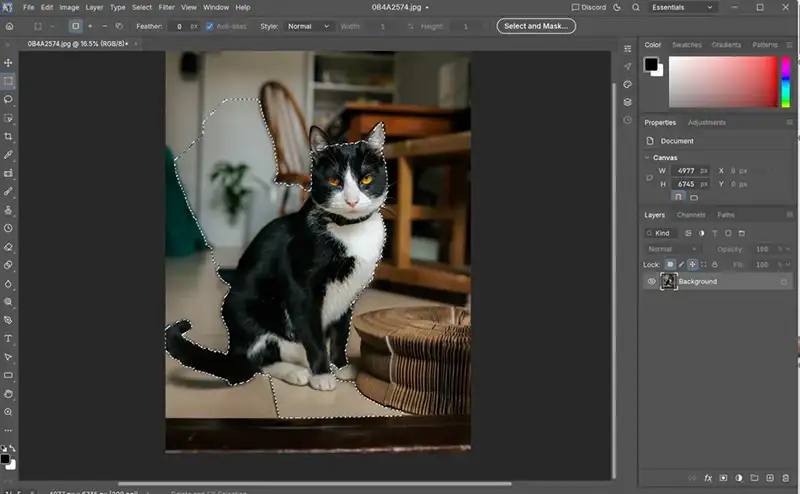800x494 pixels.
Task: Select the Crop tool
Action: tap(8, 136)
